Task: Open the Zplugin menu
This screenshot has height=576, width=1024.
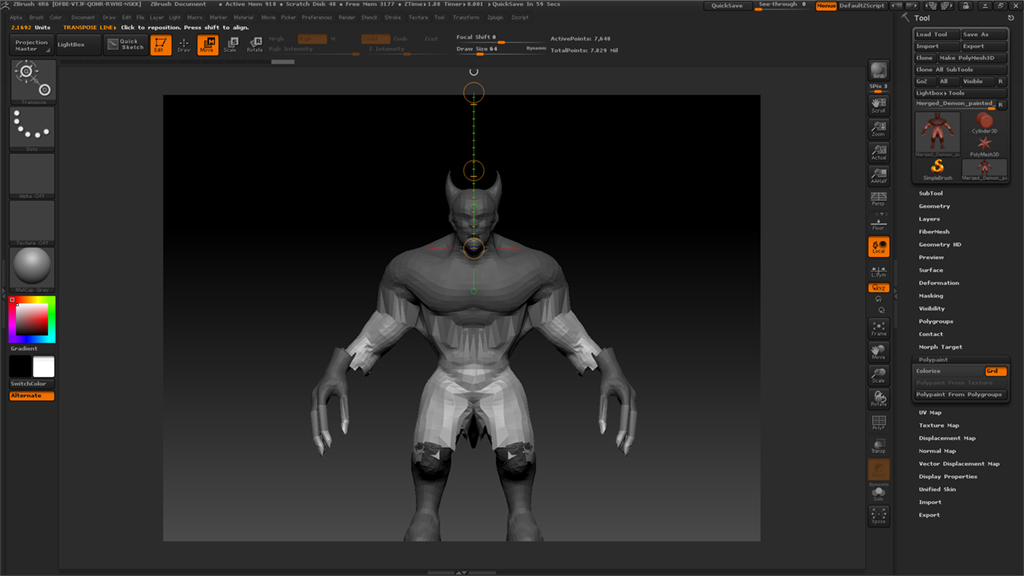Action: coord(494,17)
